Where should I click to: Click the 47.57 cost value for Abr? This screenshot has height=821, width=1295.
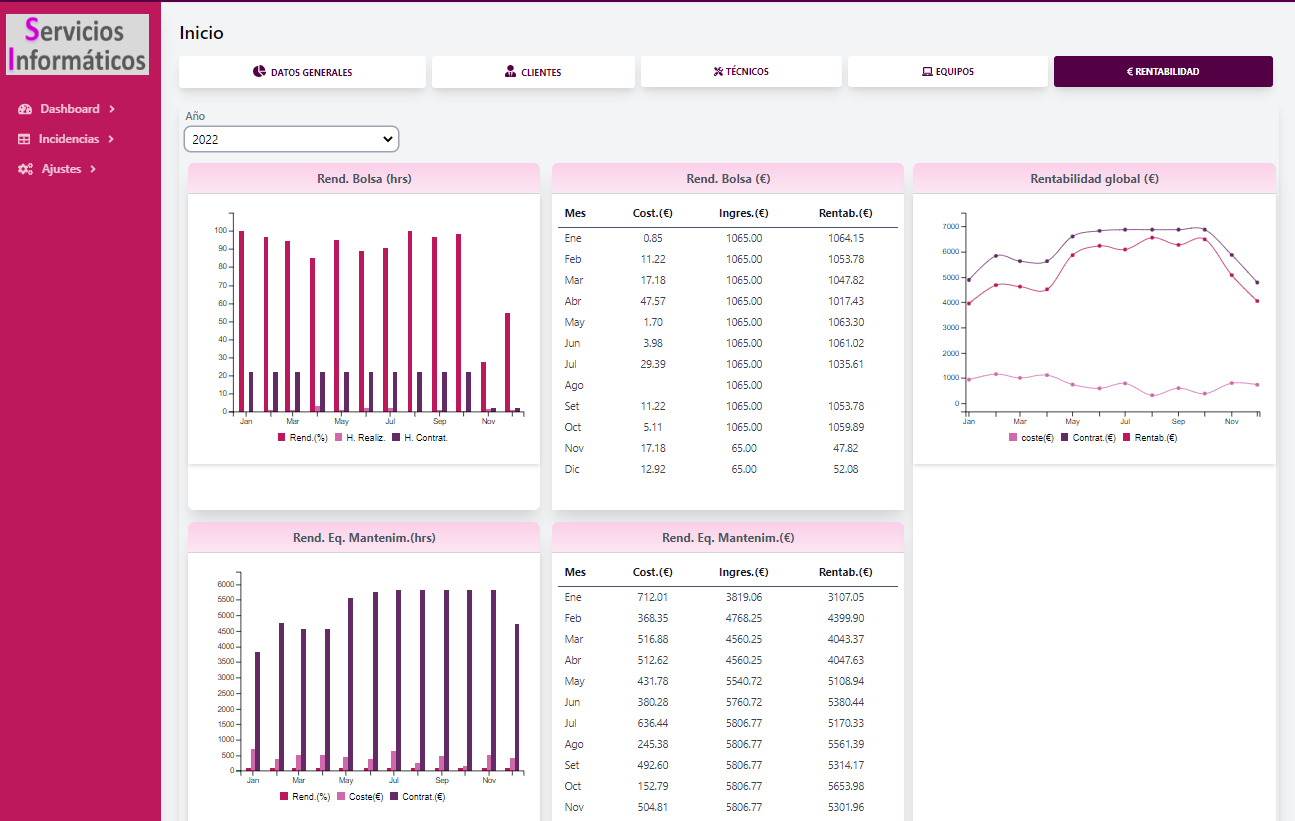point(653,301)
